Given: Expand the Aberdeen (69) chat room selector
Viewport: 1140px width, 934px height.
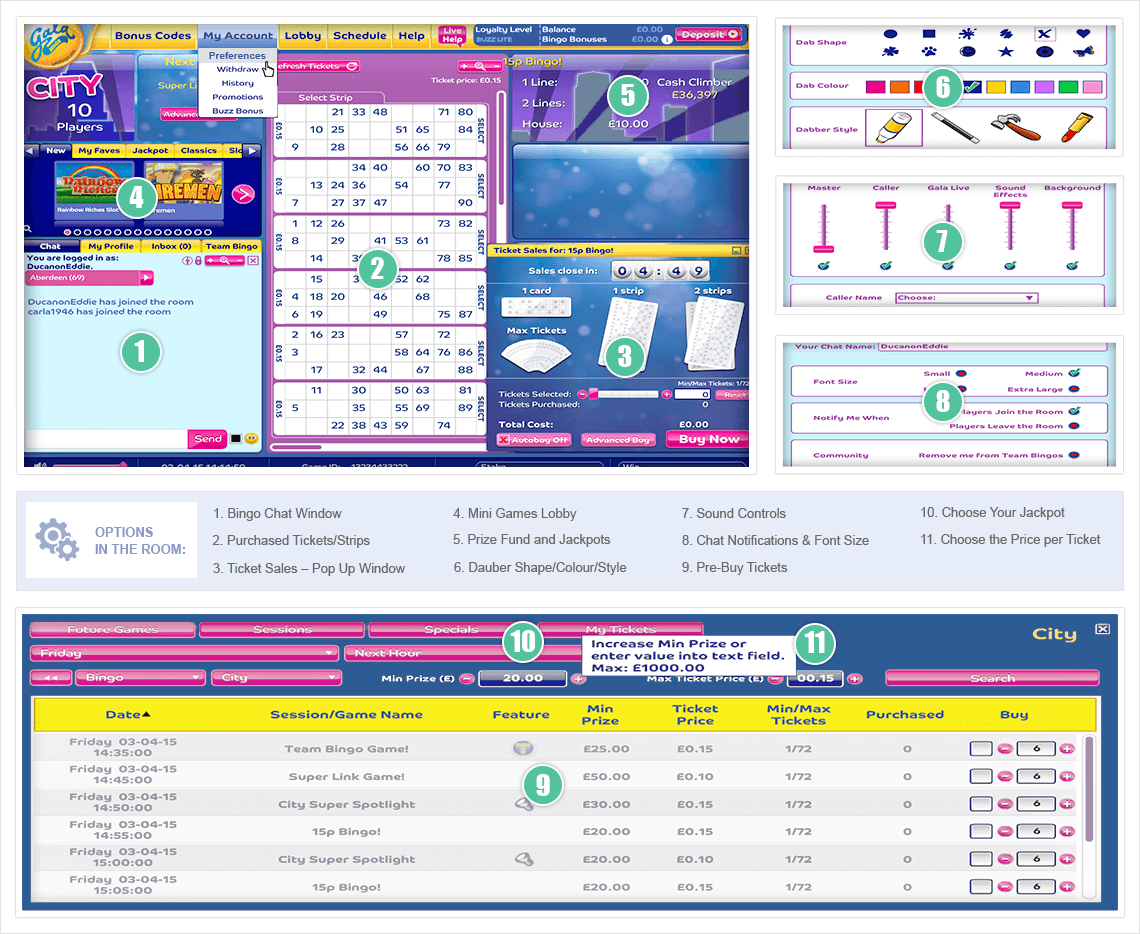Looking at the screenshot, I should pos(89,278).
